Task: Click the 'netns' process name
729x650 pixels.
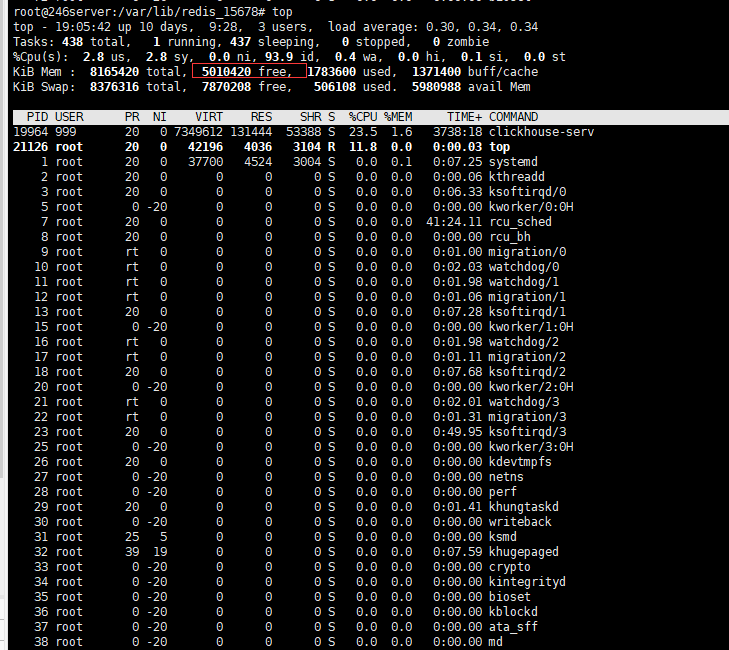Action: (x=506, y=477)
